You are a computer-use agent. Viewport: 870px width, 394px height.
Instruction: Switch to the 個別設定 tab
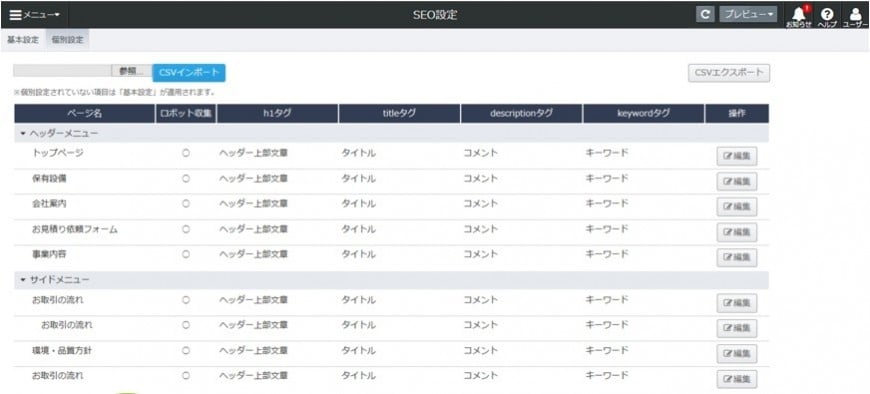(67, 40)
